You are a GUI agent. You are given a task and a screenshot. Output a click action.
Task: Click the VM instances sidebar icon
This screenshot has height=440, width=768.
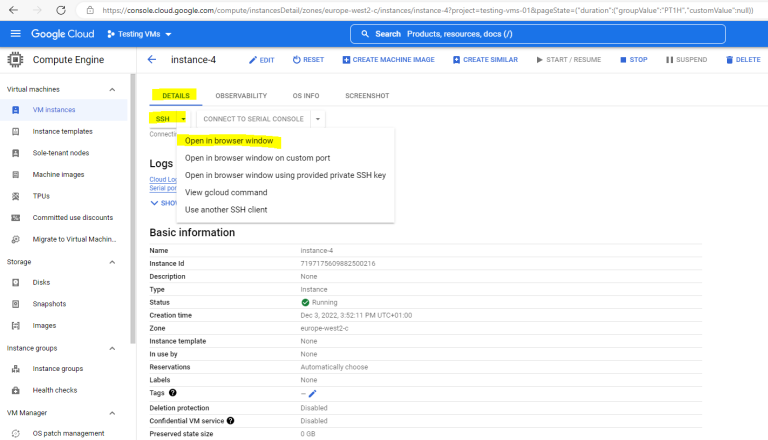point(16,110)
